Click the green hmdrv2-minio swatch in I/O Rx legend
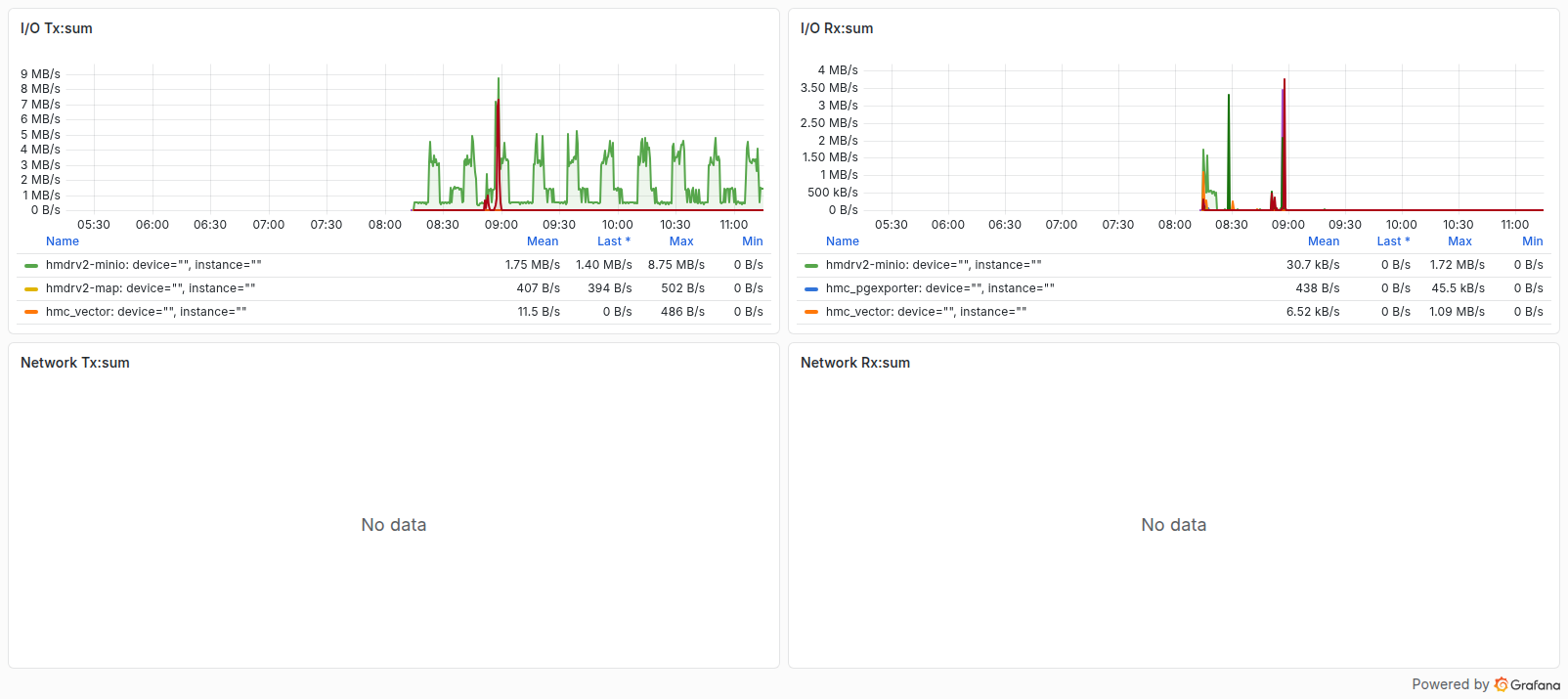The image size is (1568, 699). click(x=811, y=265)
